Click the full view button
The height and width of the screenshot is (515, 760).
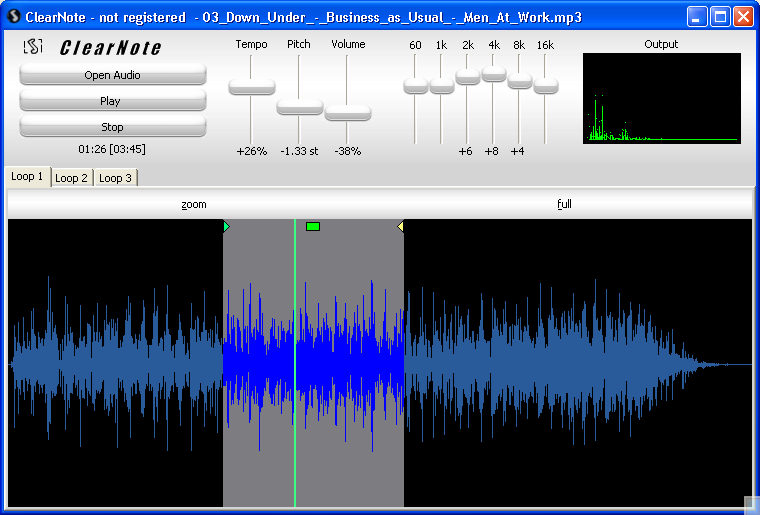tap(564, 204)
